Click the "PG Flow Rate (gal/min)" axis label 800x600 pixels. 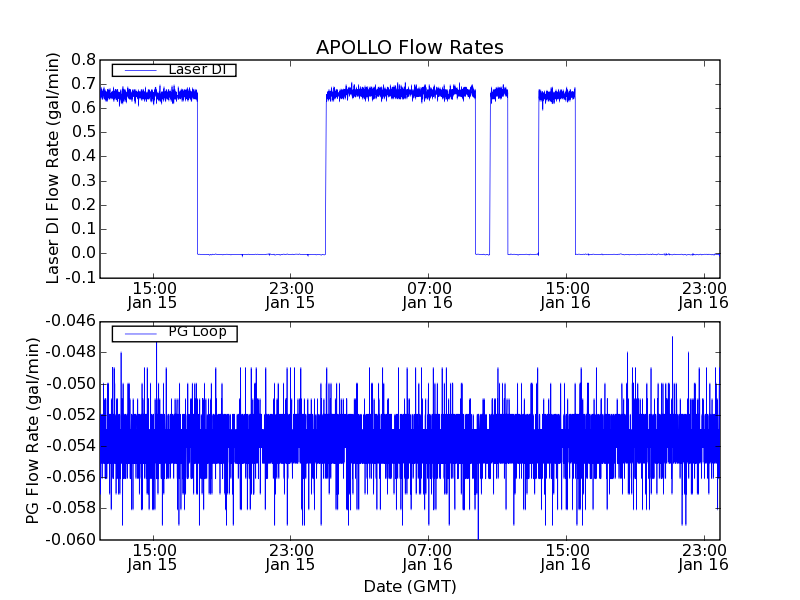click(x=32, y=430)
